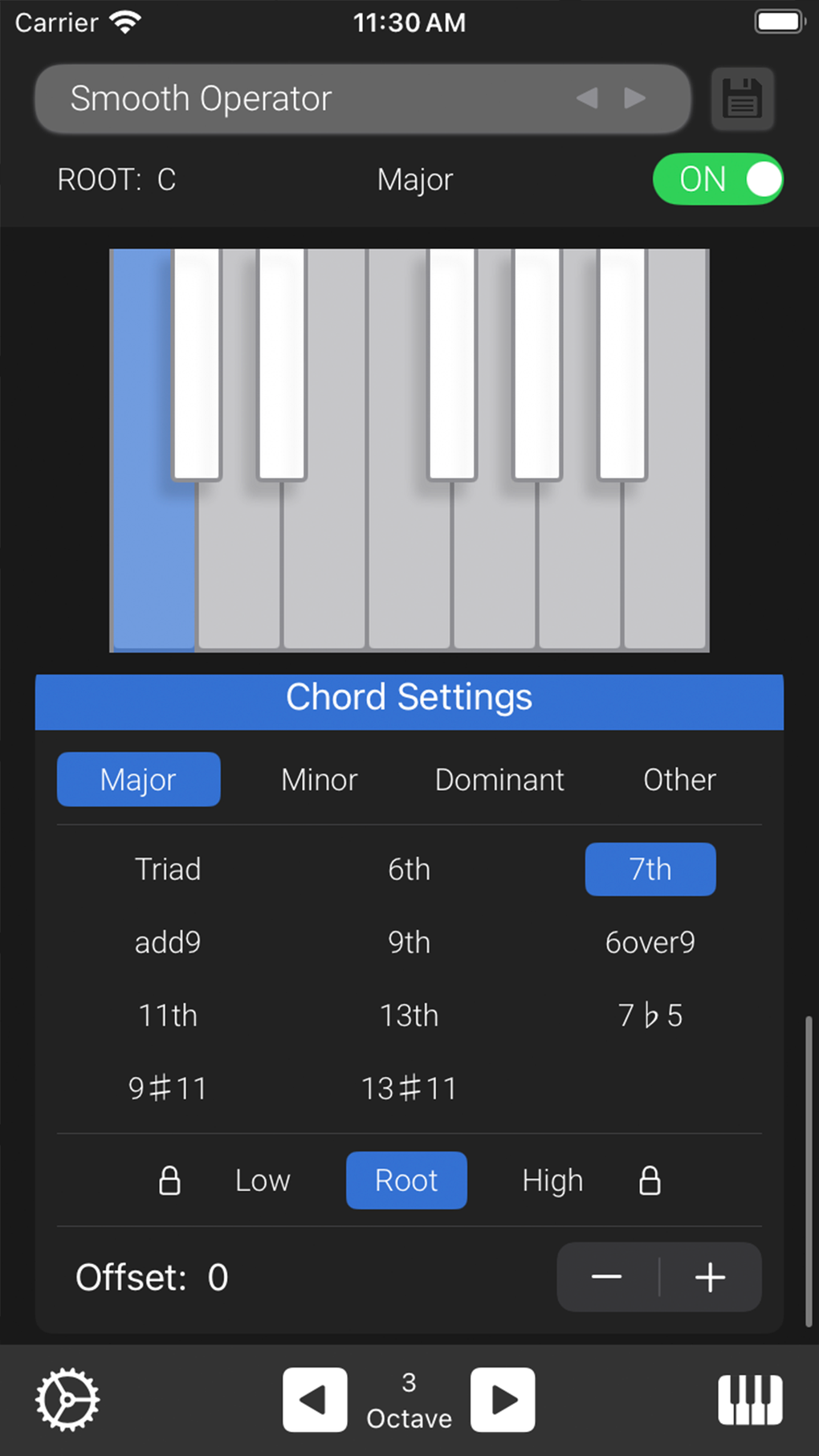Shift octave down with left arrow
Viewport: 819px width, 1456px height.
(315, 1400)
